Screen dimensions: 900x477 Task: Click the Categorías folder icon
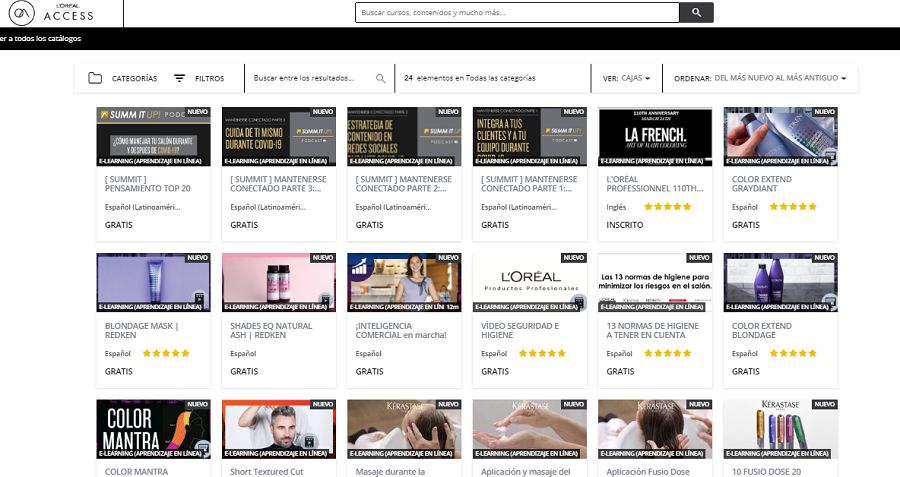pos(95,78)
